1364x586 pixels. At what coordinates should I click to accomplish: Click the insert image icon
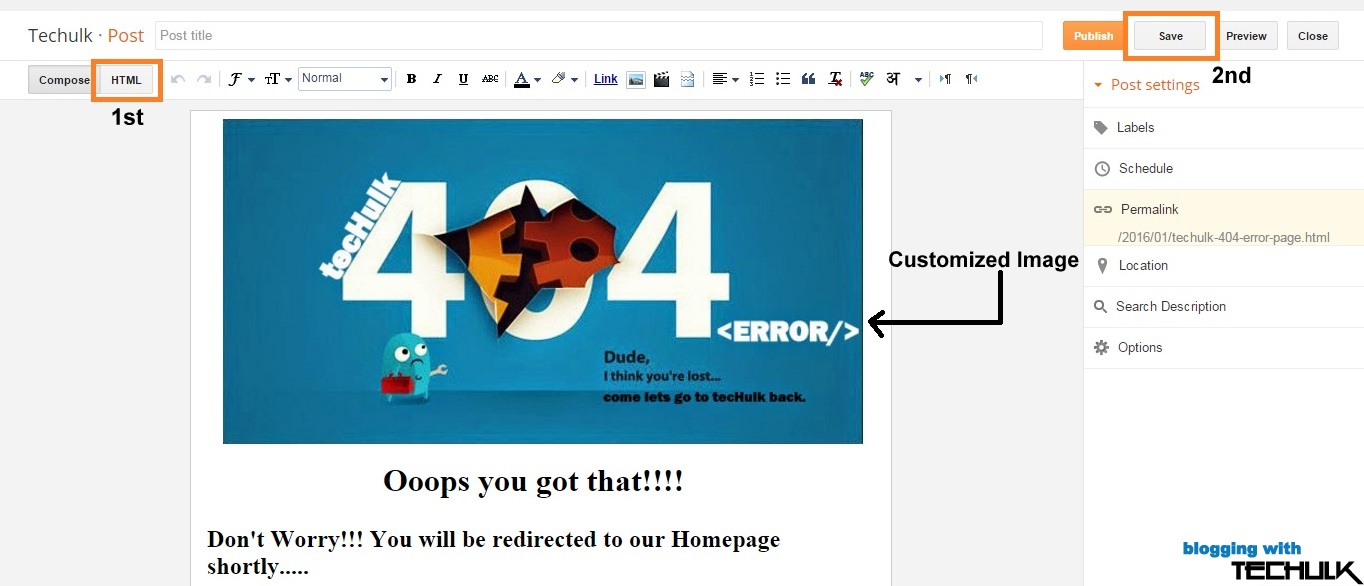pyautogui.click(x=635, y=79)
